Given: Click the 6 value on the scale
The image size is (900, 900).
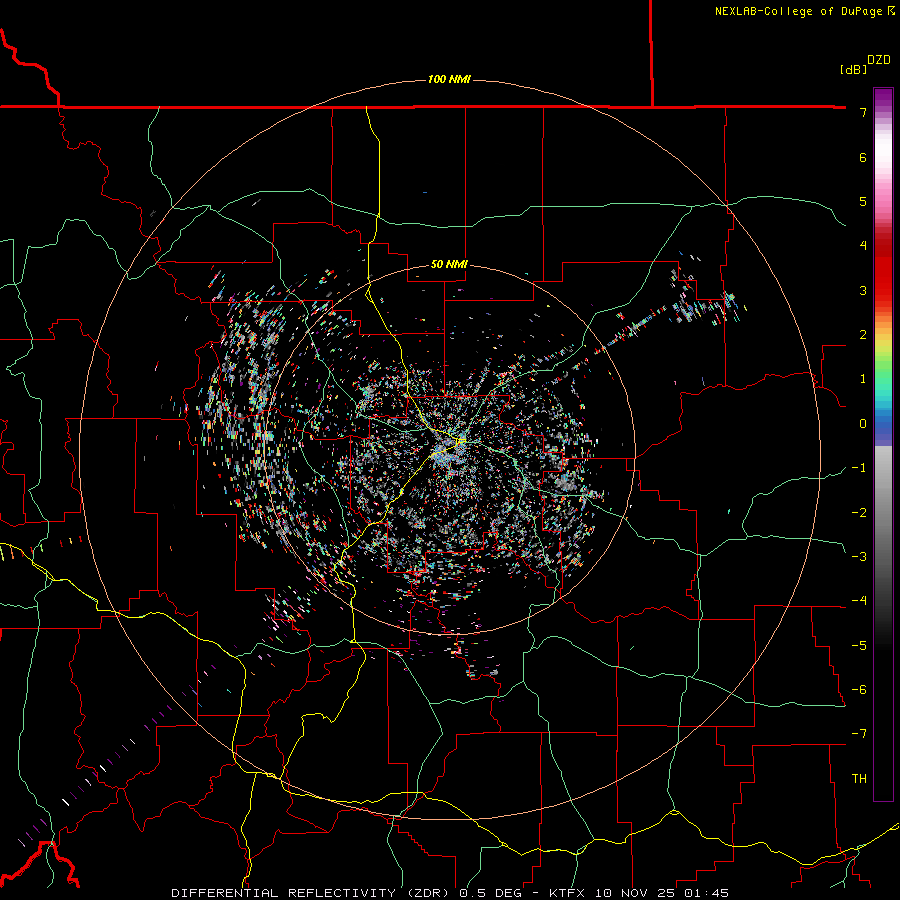Looking at the screenshot, I should pyautogui.click(x=863, y=157).
